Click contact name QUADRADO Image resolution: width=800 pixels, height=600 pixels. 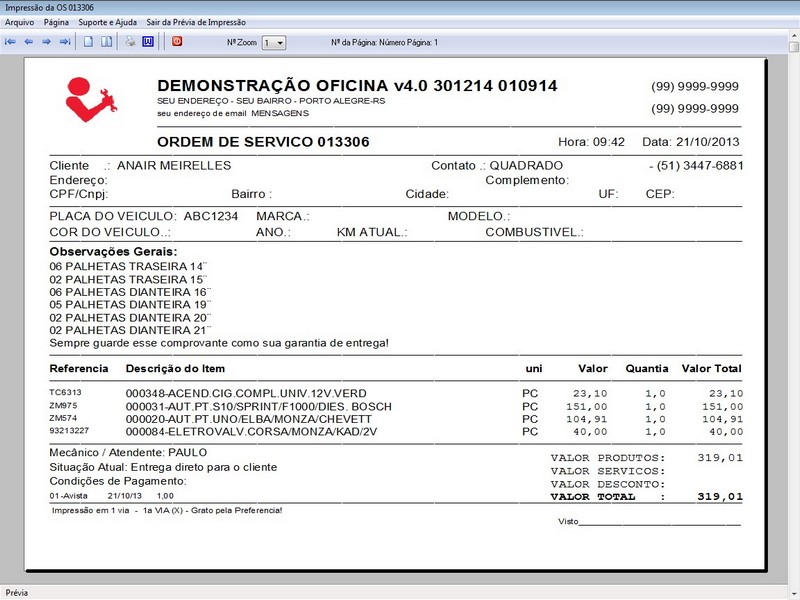click(526, 165)
